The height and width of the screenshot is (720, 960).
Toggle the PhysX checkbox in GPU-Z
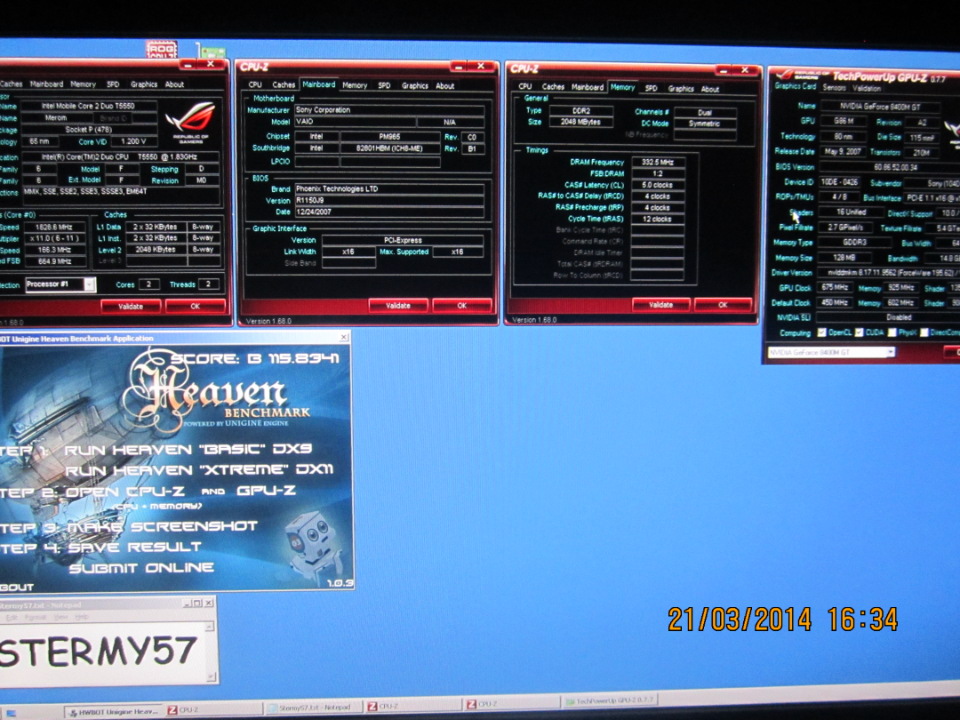(892, 332)
